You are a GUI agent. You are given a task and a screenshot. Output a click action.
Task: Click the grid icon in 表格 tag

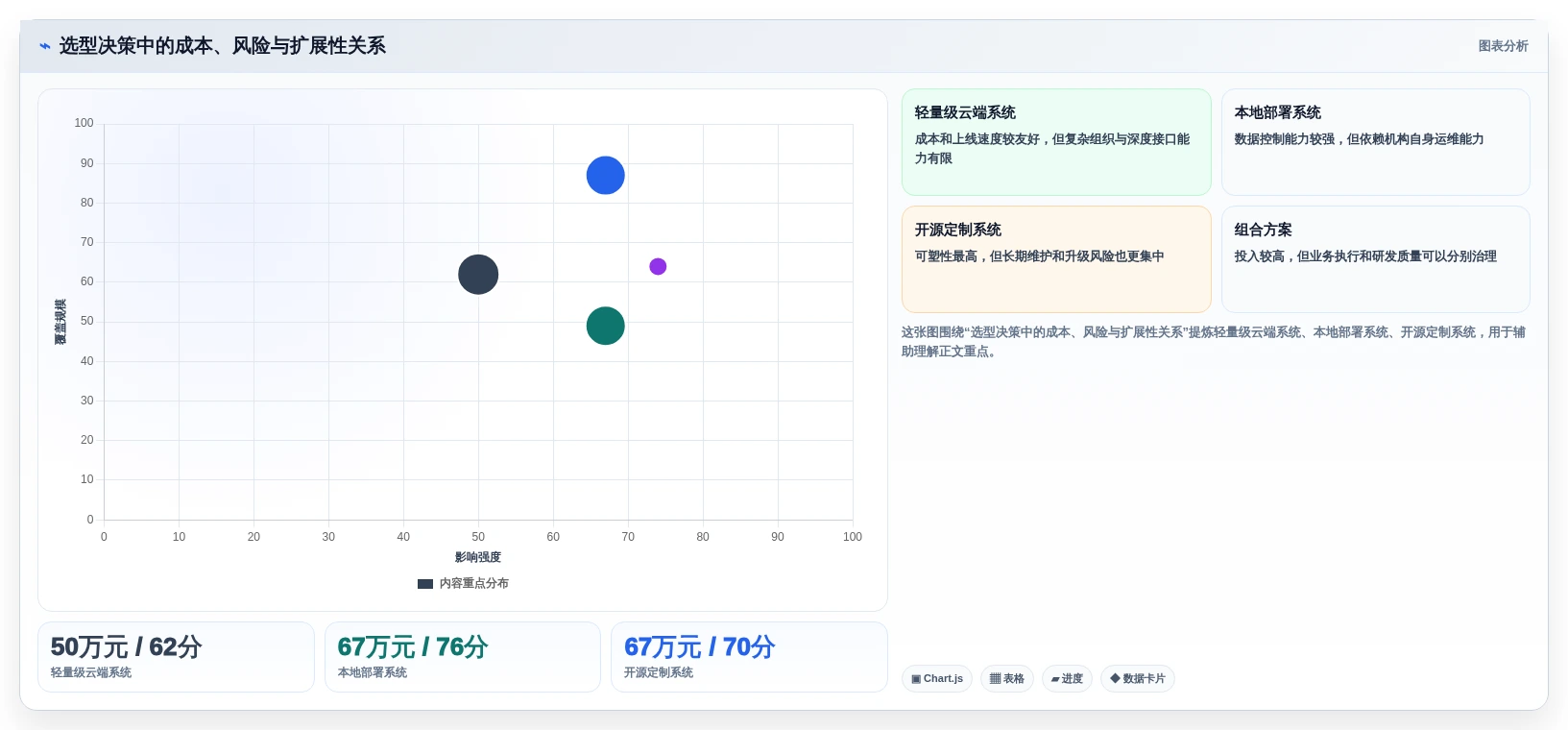pos(995,679)
